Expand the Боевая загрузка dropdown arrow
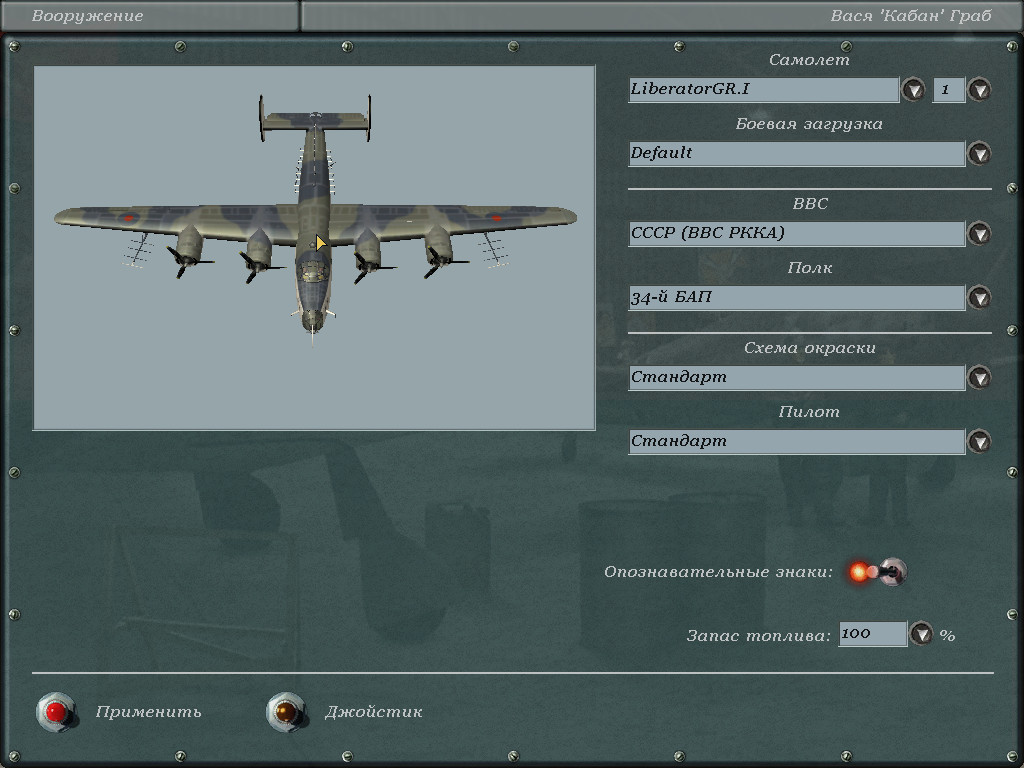Screen dimensions: 1024x768 [x=979, y=153]
